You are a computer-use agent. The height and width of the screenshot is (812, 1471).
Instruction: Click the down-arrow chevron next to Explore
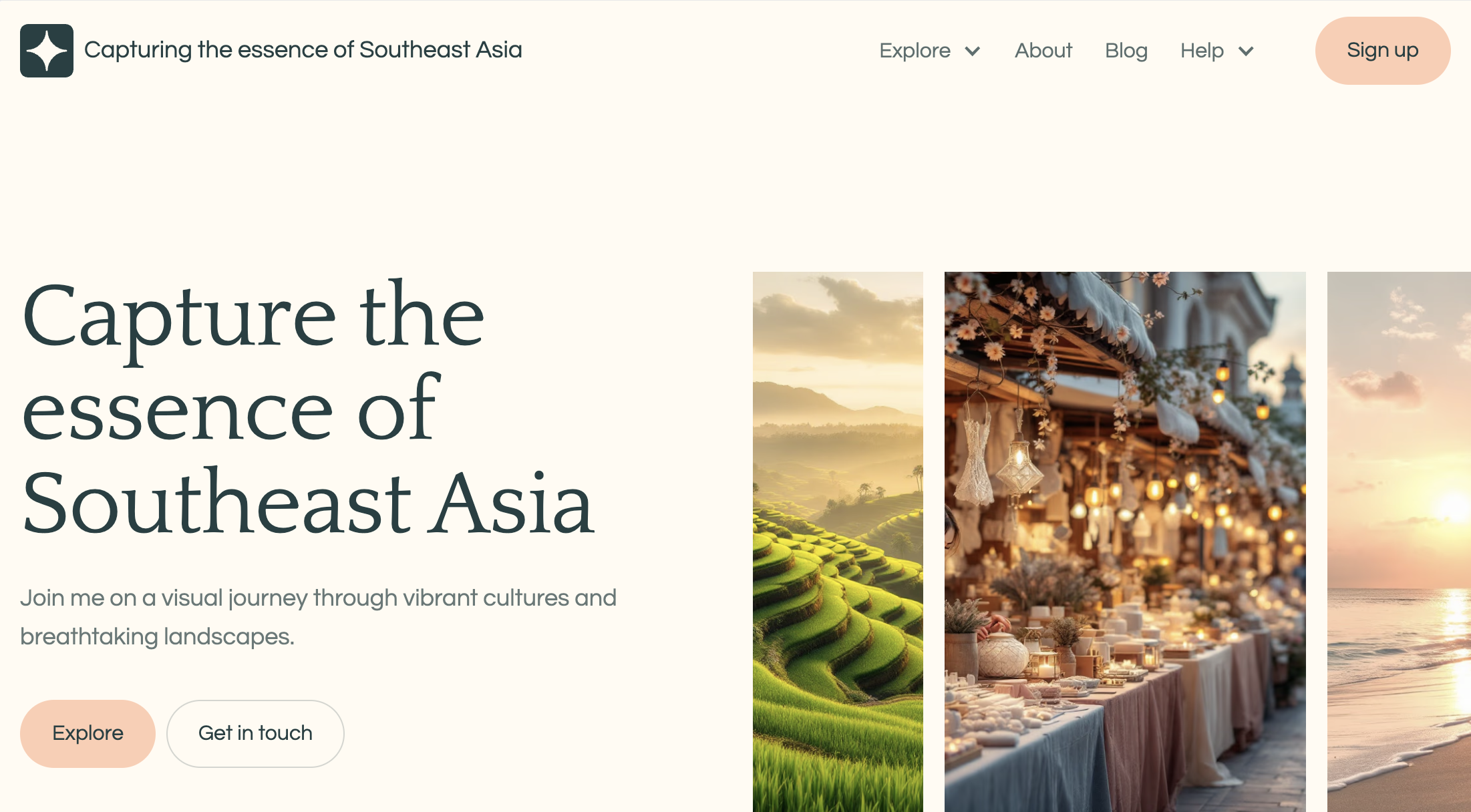click(973, 51)
